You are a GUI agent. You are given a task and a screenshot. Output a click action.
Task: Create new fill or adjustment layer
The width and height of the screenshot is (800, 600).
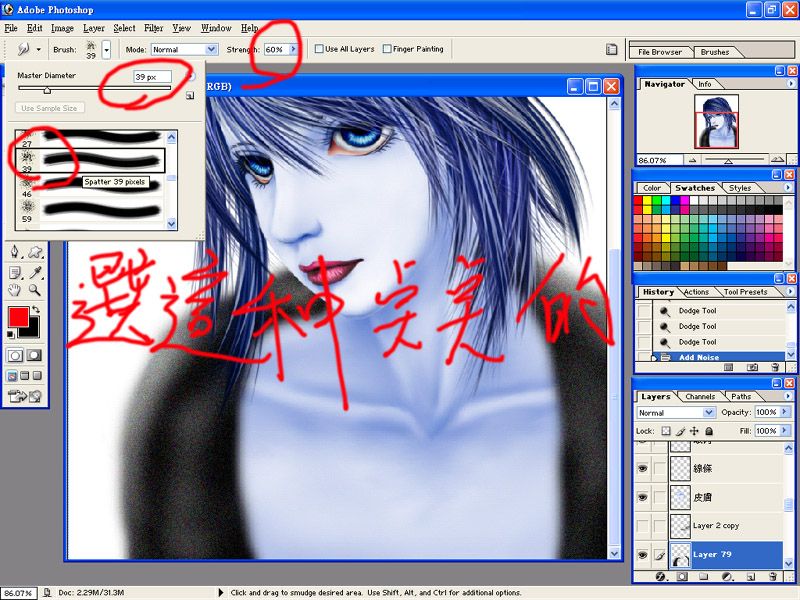[x=727, y=577]
